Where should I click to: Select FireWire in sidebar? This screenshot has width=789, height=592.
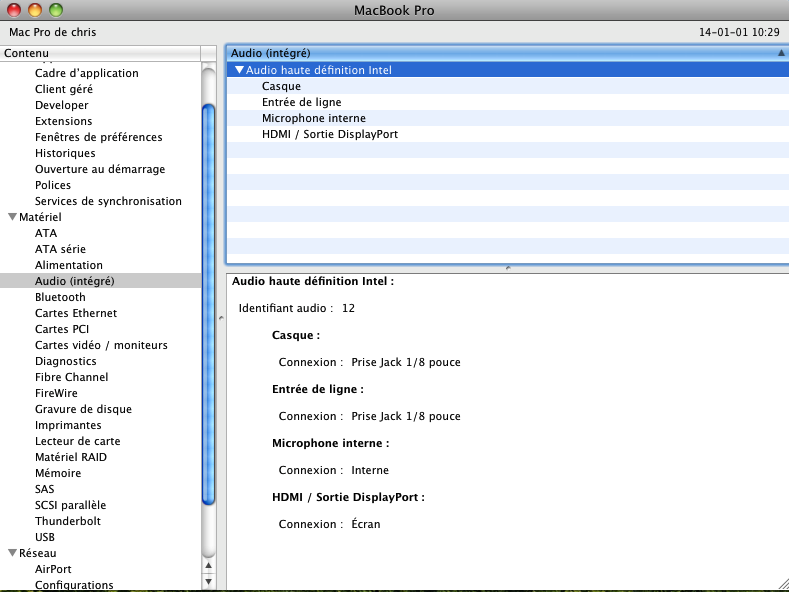point(56,393)
